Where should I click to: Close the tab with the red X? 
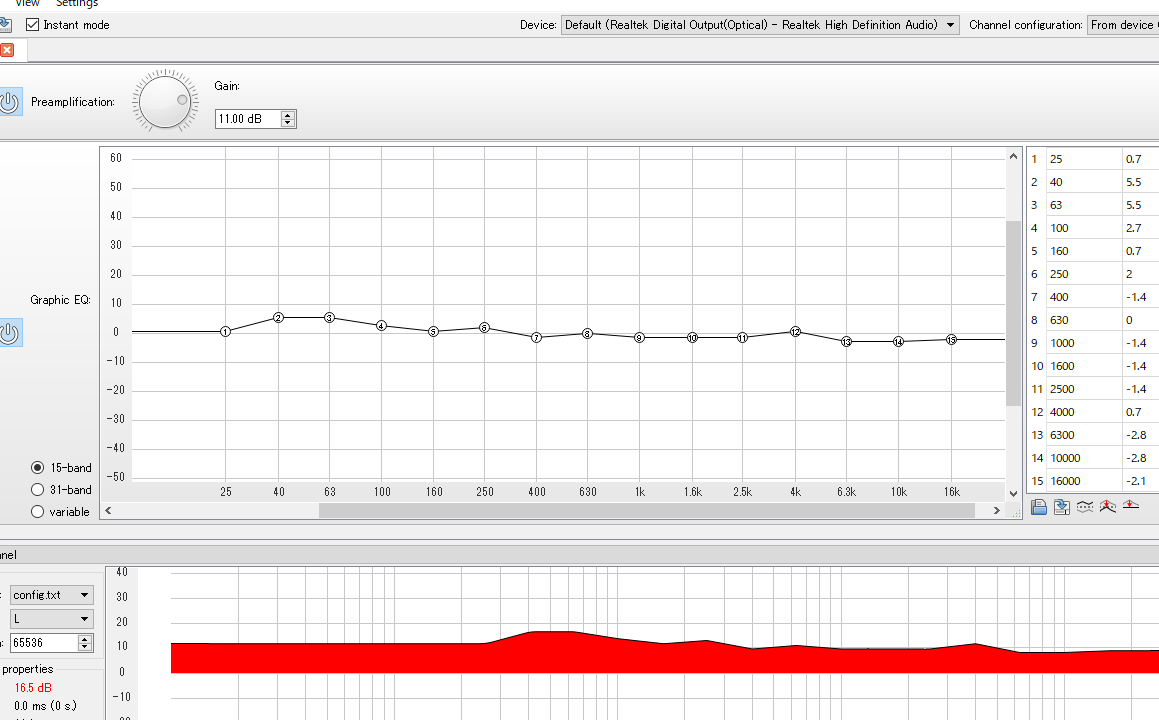click(7, 50)
